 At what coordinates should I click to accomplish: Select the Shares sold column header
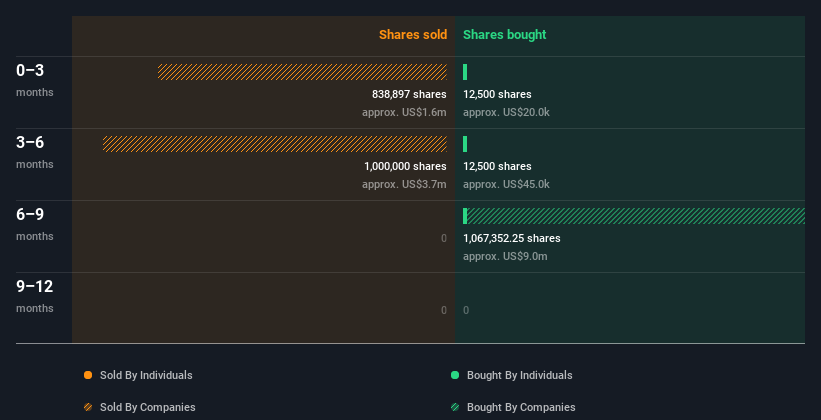[x=412, y=35]
